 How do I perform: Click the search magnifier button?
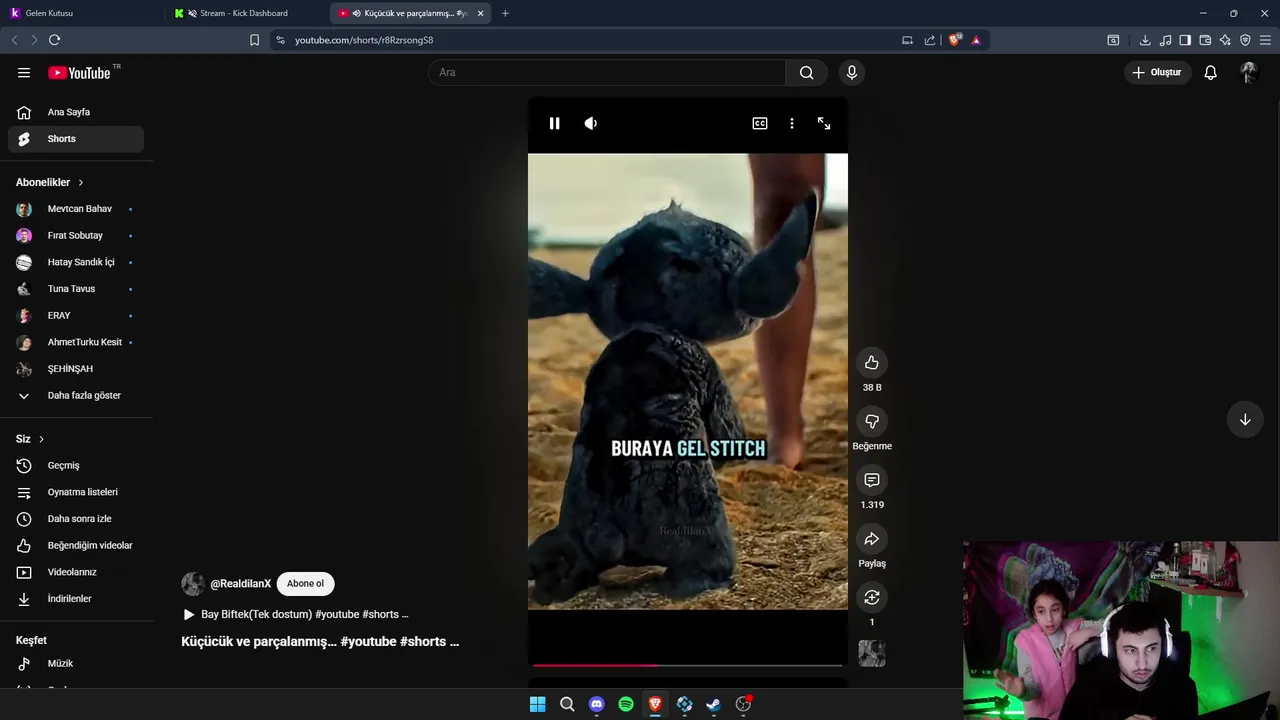(x=806, y=72)
